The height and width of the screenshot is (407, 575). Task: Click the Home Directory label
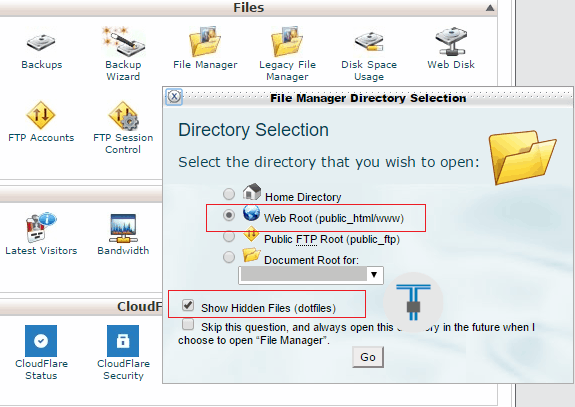tap(303, 197)
